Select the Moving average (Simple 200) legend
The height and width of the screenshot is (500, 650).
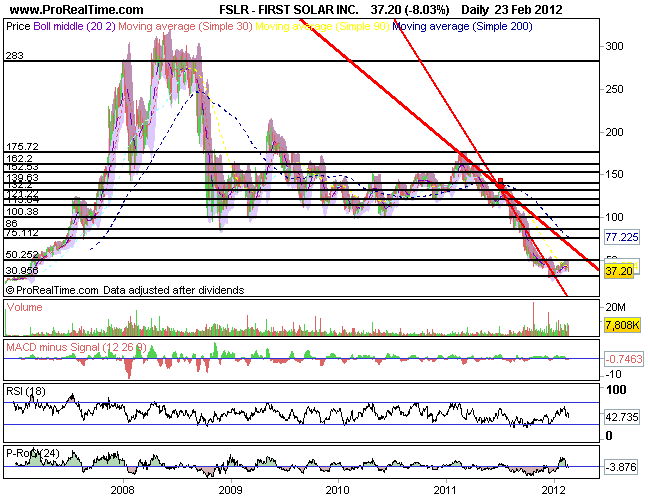coord(462,26)
